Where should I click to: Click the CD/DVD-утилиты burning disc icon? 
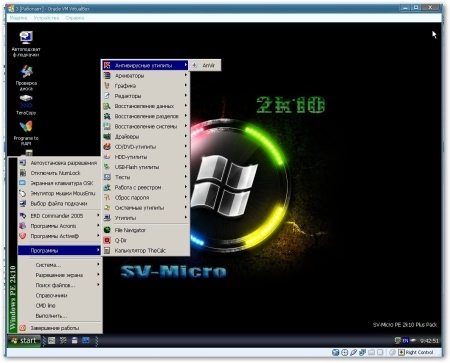point(107,147)
